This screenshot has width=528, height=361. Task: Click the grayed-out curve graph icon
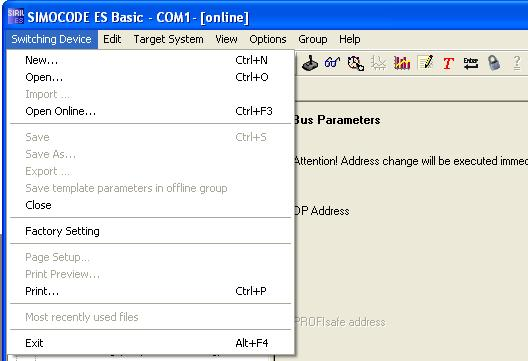coord(378,63)
